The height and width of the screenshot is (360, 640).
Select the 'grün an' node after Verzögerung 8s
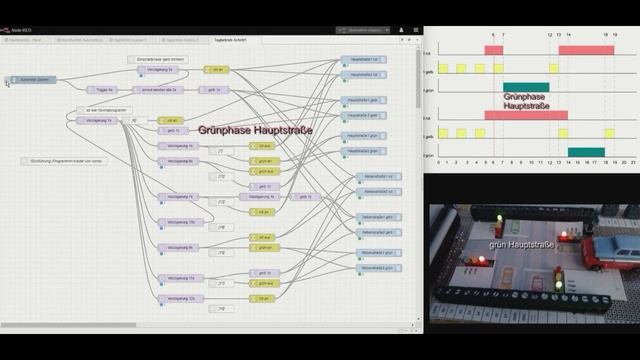264,248
